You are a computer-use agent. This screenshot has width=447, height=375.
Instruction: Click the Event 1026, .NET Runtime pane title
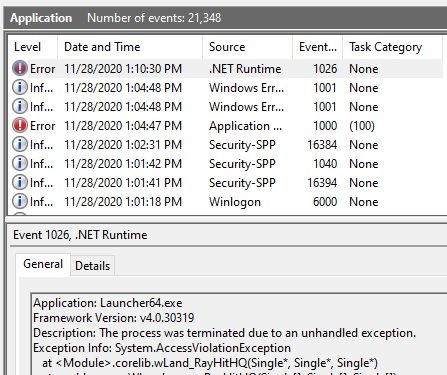point(80,235)
